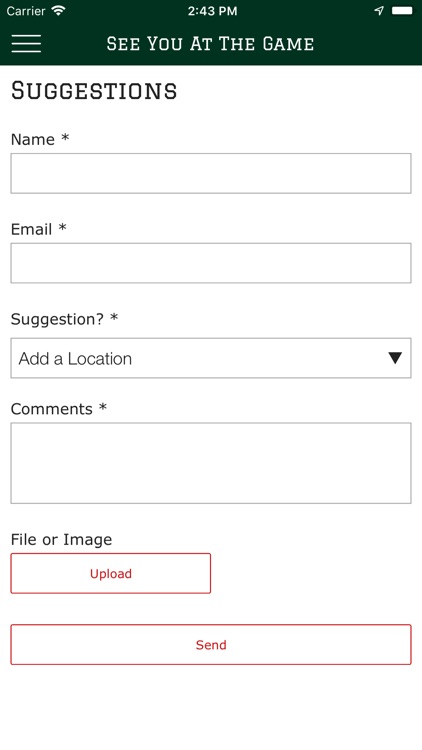Tap the location arrow status icon
422x750 pixels.
(379, 11)
